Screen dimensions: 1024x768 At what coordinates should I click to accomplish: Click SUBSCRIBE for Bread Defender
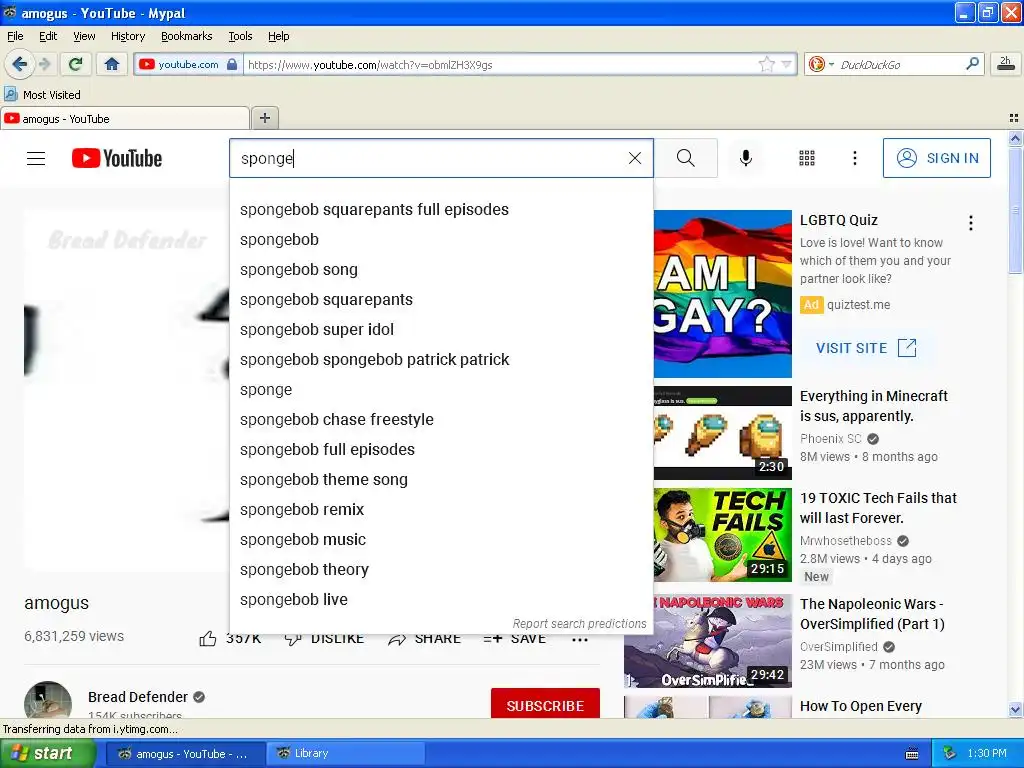[545, 703]
